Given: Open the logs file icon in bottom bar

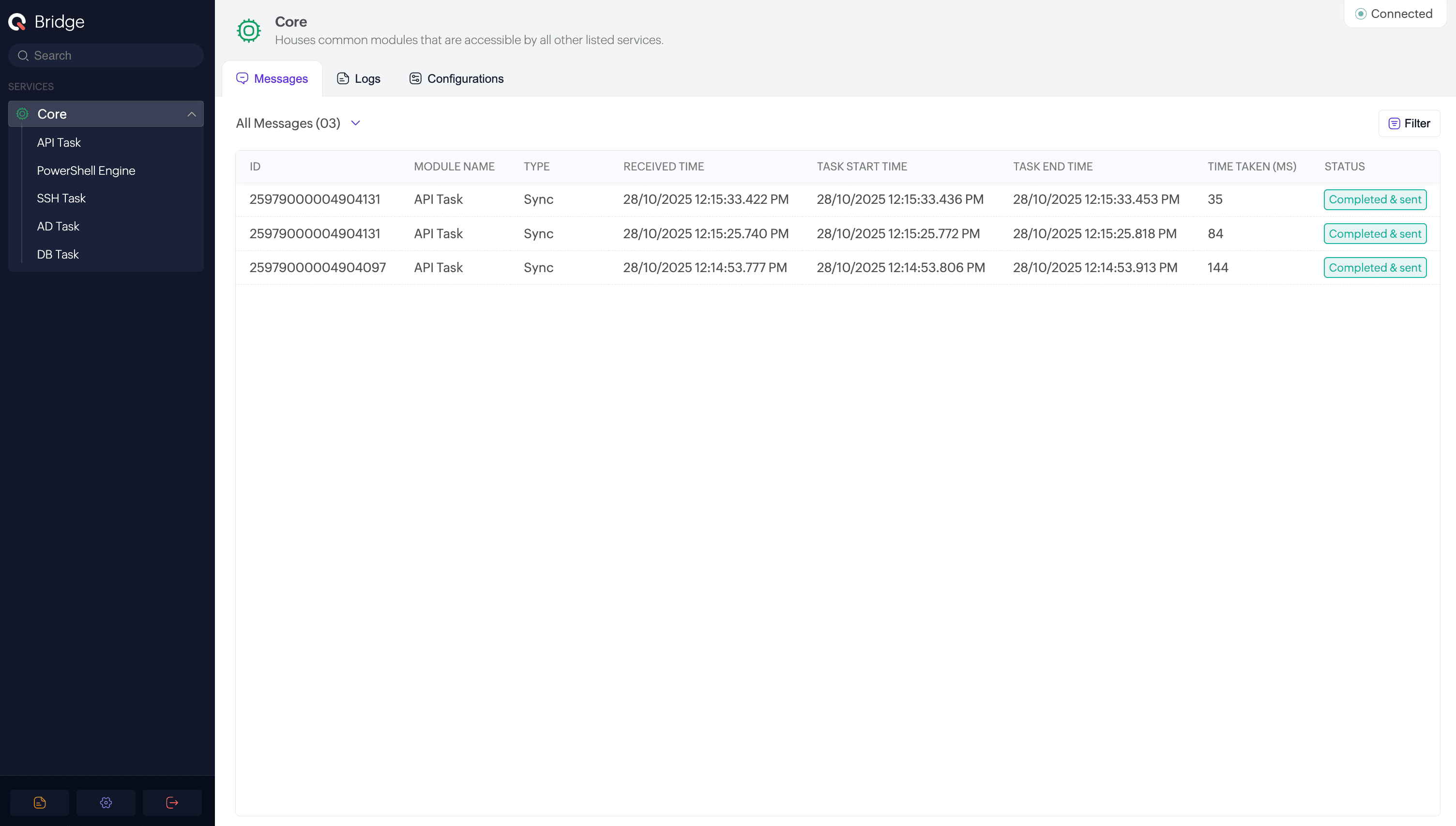Looking at the screenshot, I should tap(40, 802).
